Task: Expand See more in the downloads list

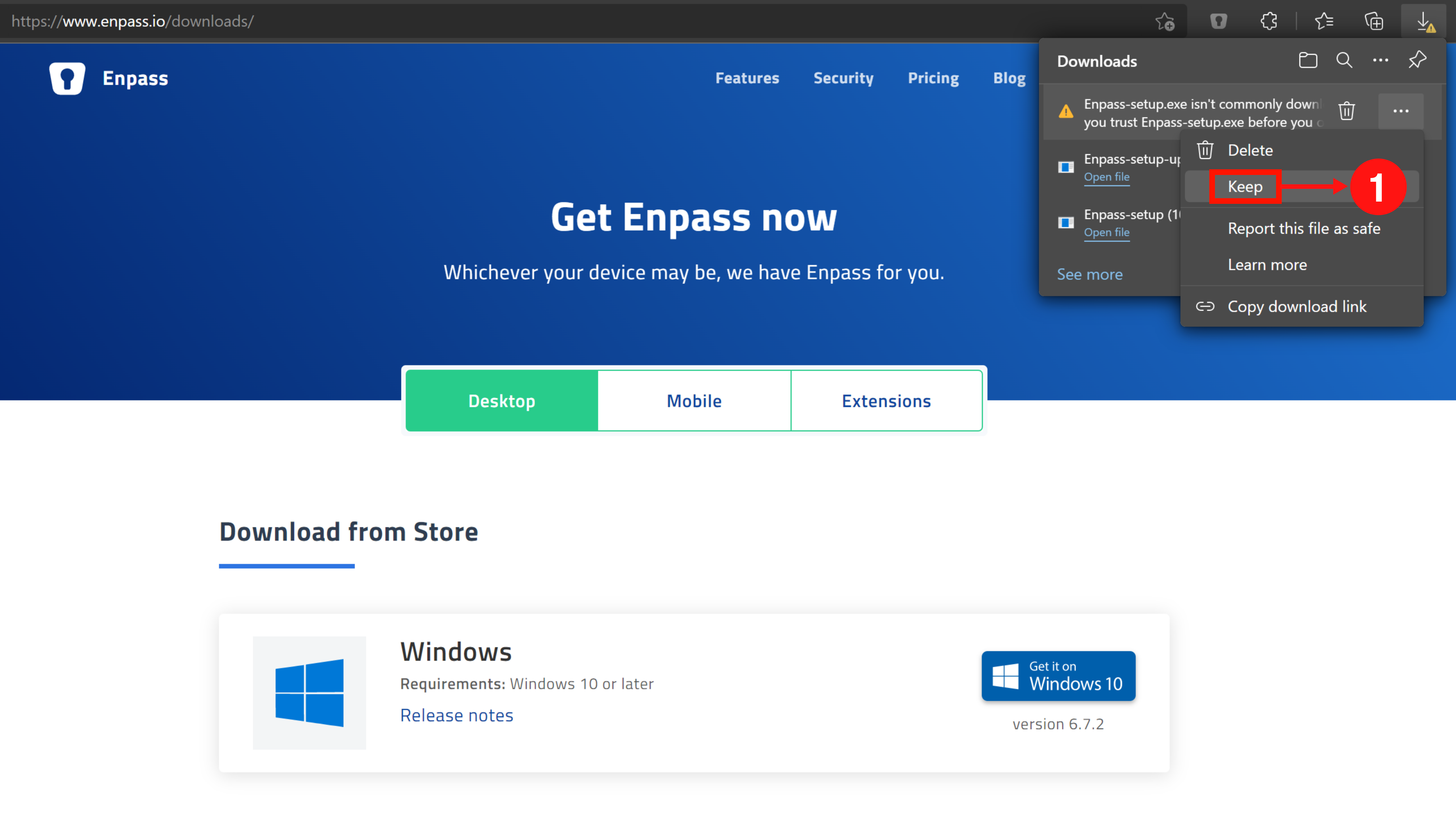Action: [1089, 274]
